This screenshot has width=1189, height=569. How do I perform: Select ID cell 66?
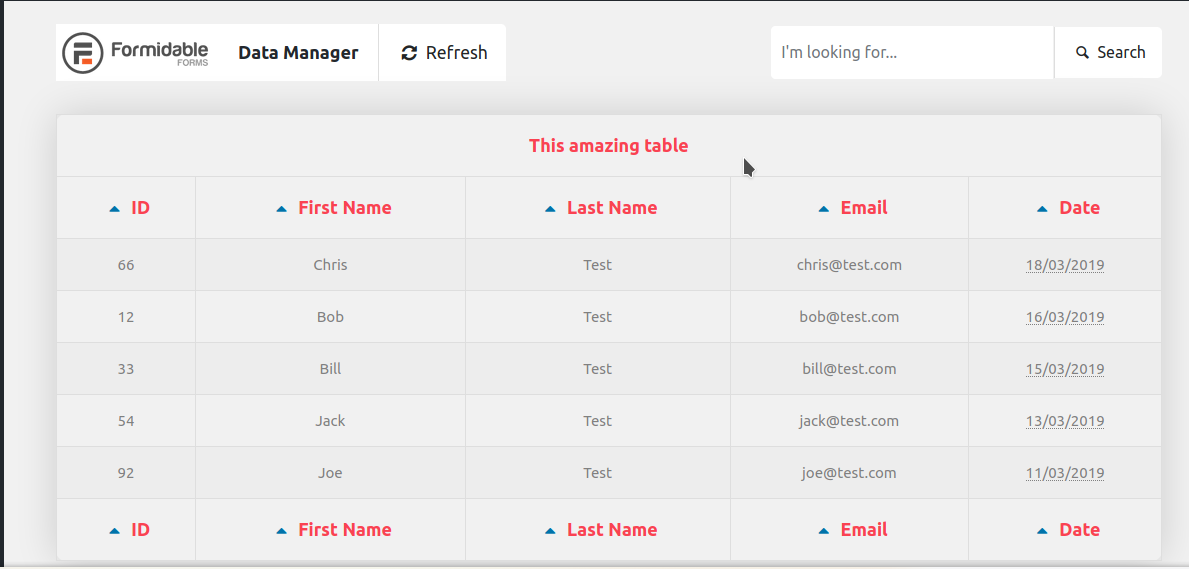126,265
